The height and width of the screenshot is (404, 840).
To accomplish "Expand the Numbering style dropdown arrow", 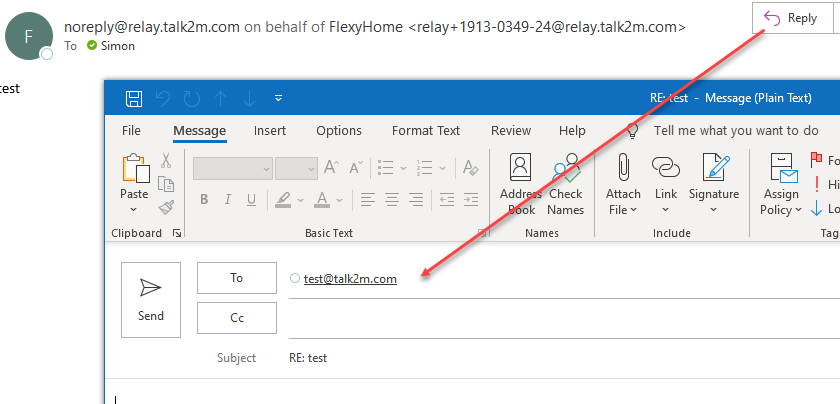I will pyautogui.click(x=442, y=168).
